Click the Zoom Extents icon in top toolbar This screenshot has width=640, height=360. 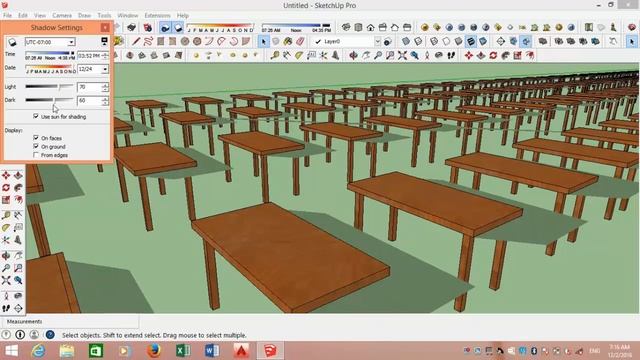coord(402,56)
